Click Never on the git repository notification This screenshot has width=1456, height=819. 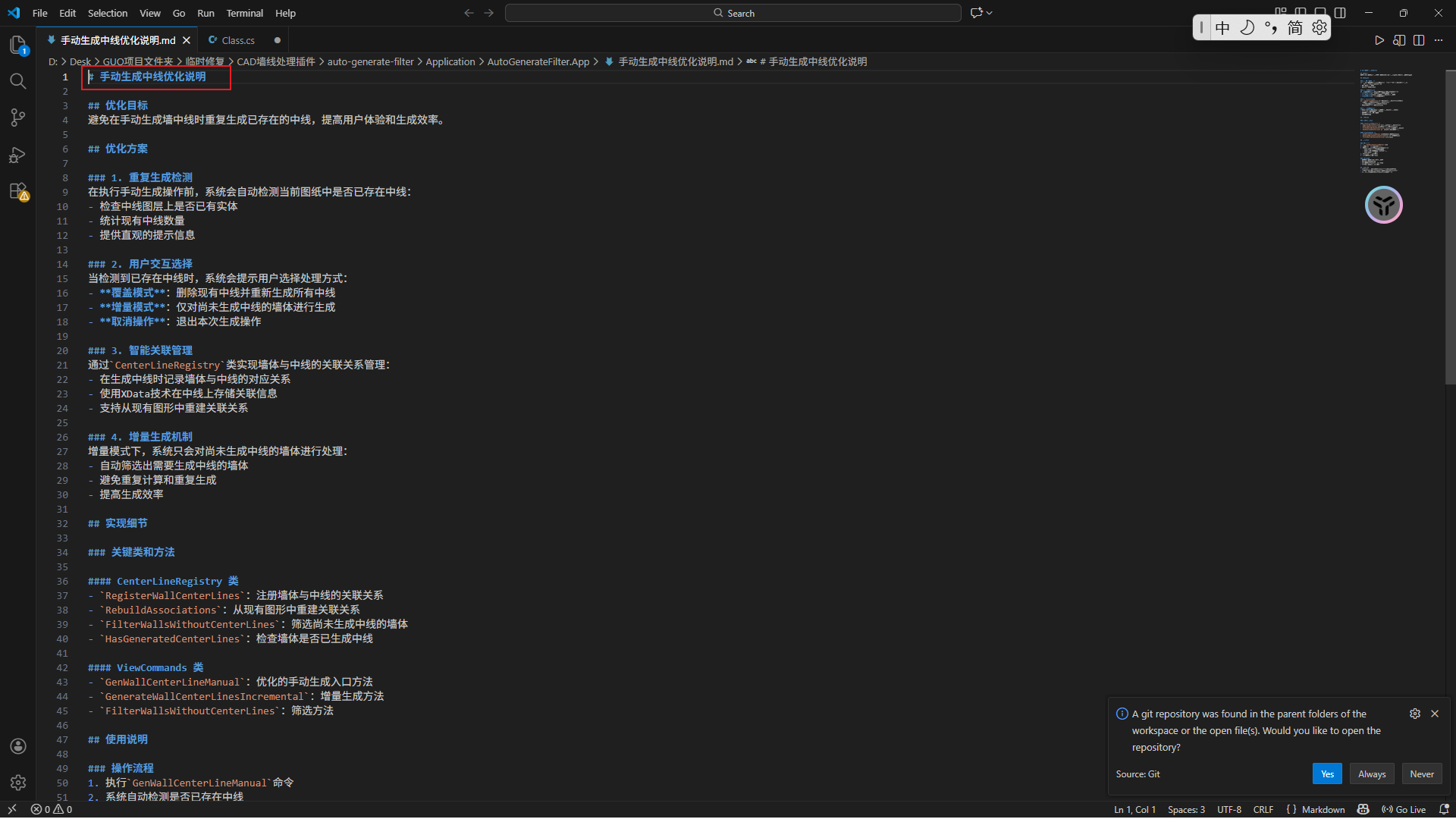(x=1421, y=773)
